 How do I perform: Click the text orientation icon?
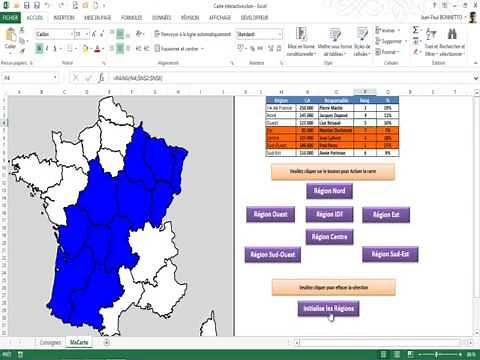tap(139, 34)
